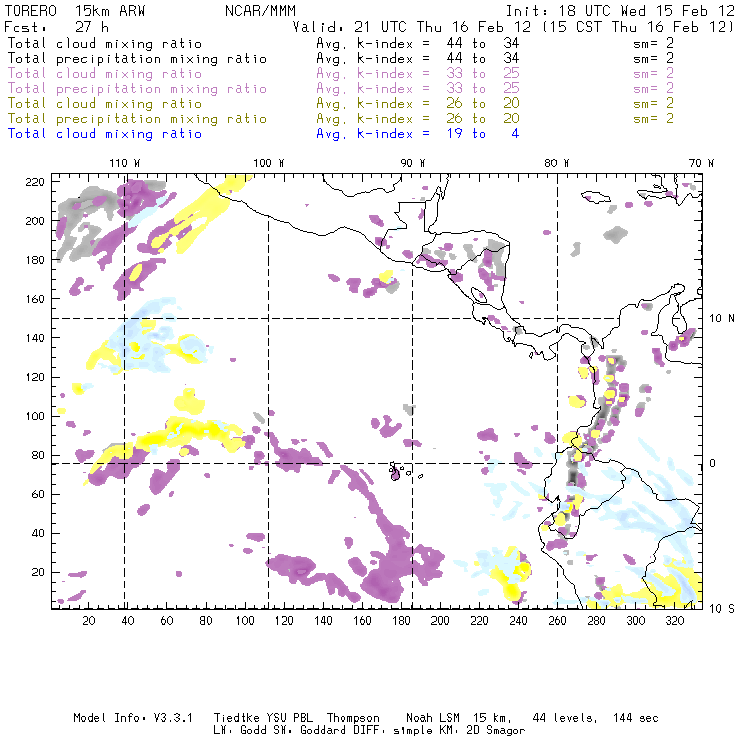The height and width of the screenshot is (740, 740).
Task: Click the '260' tick label on horizontal axis
Action: 557,621
